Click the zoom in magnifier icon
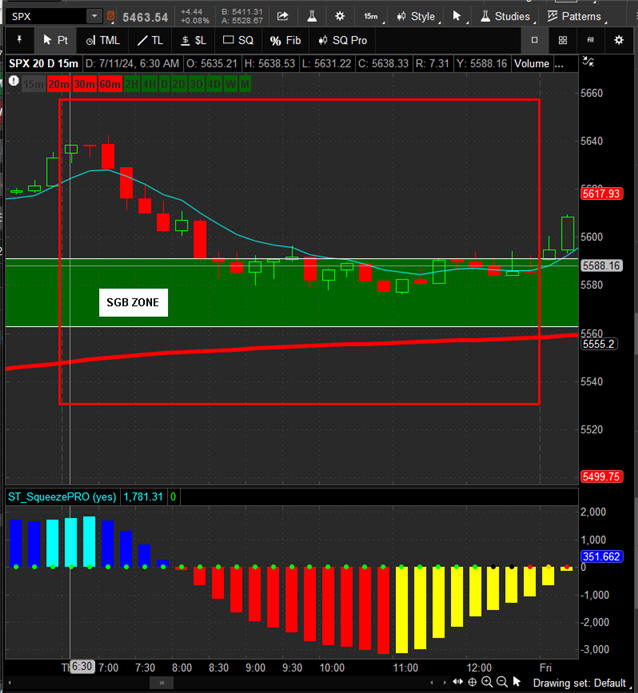Viewport: 638px width, 693px height. click(x=487, y=682)
